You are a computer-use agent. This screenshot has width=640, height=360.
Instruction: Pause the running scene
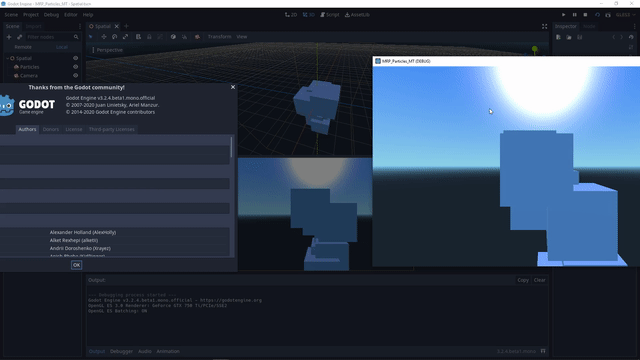click(575, 15)
